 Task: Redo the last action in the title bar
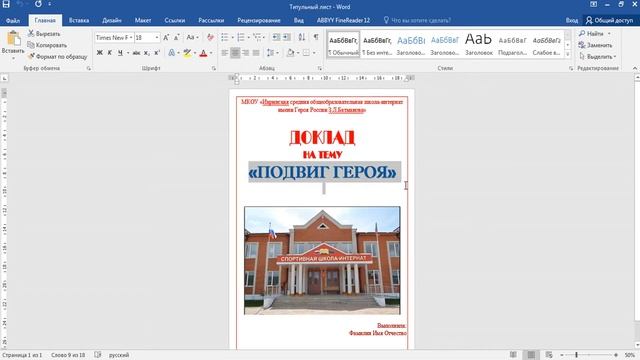coord(38,4)
